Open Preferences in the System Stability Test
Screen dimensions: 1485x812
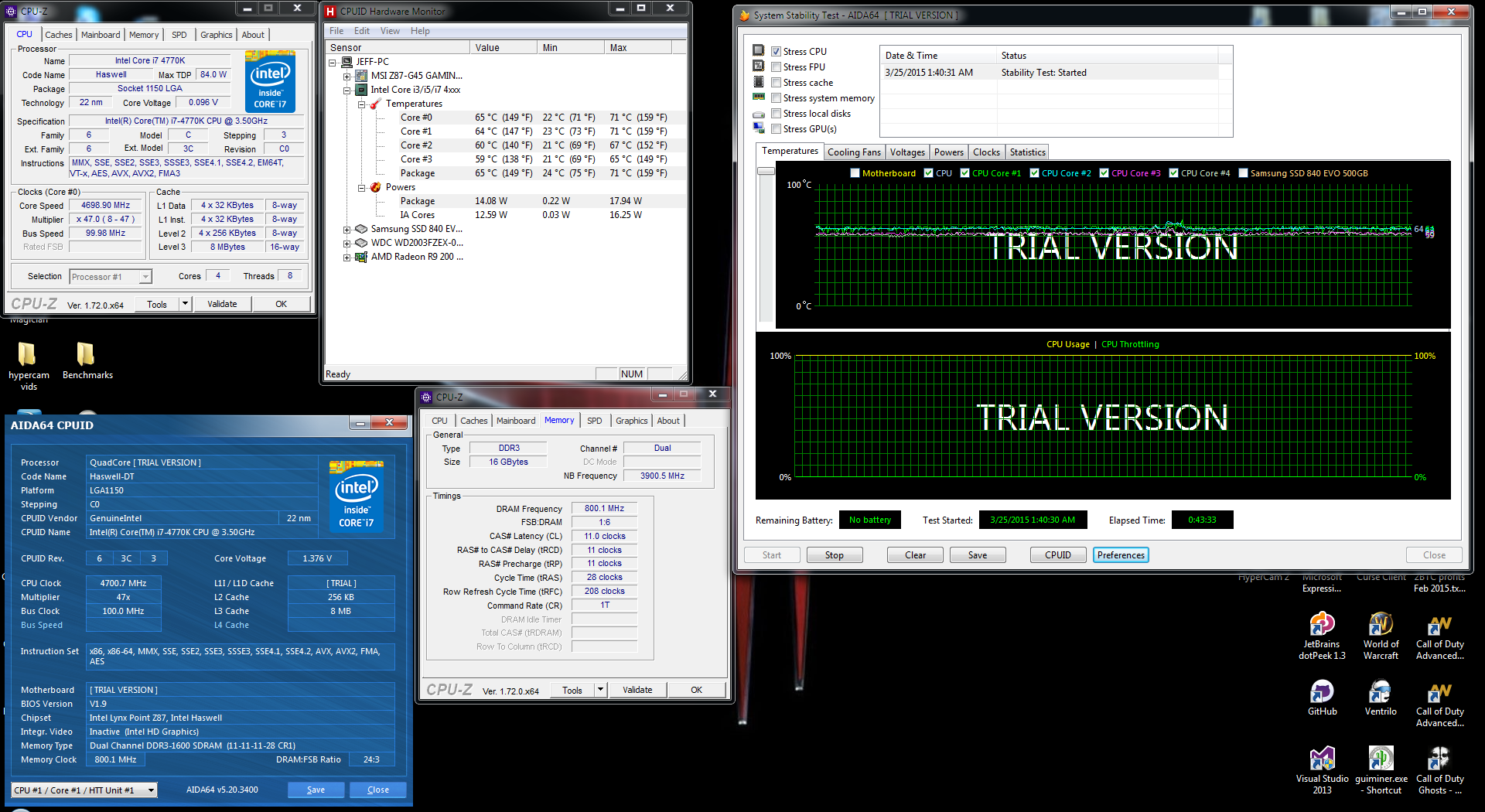tap(1121, 555)
